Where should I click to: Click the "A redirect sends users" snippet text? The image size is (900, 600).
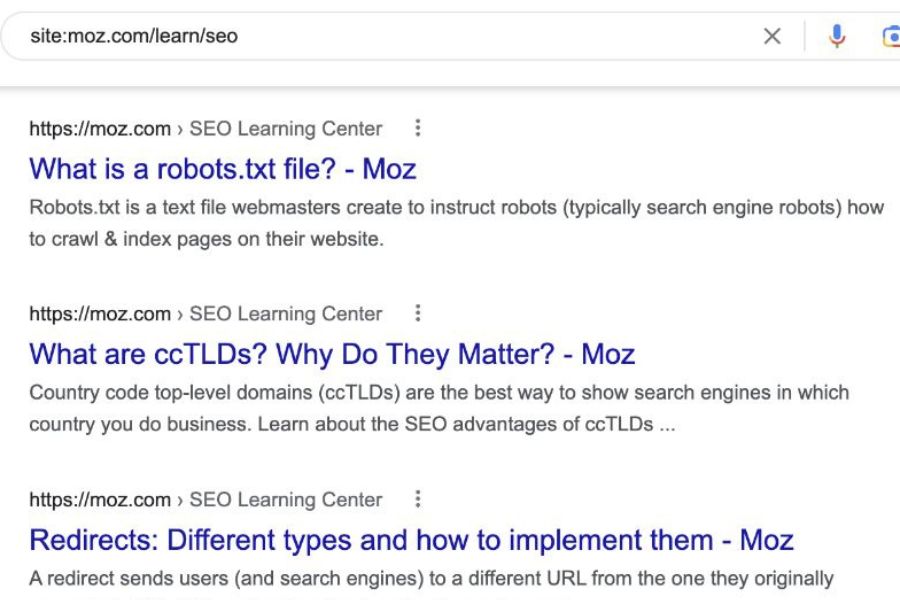[430, 578]
